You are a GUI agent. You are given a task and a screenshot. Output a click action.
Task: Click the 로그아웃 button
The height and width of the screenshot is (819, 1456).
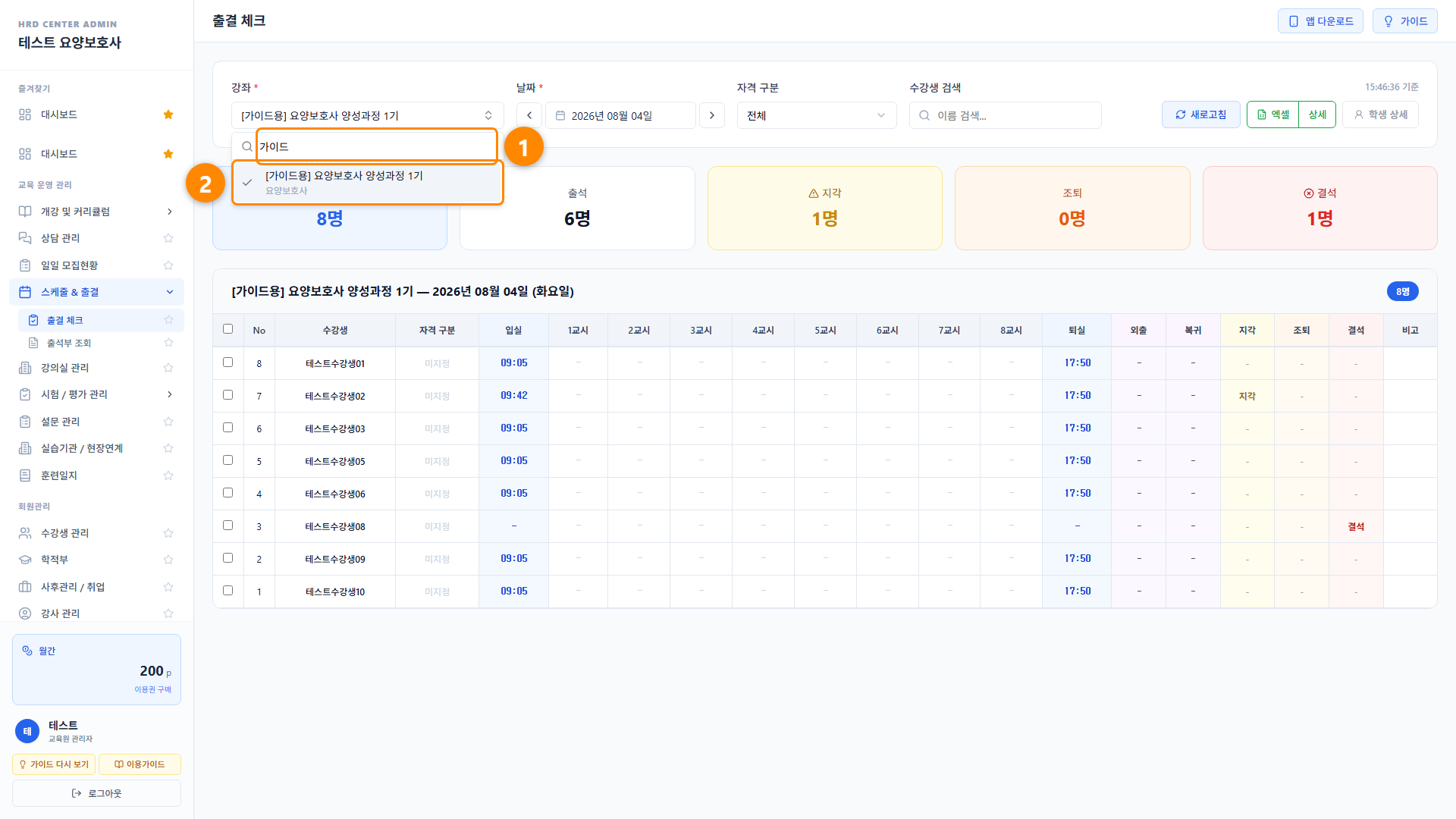coord(96,793)
